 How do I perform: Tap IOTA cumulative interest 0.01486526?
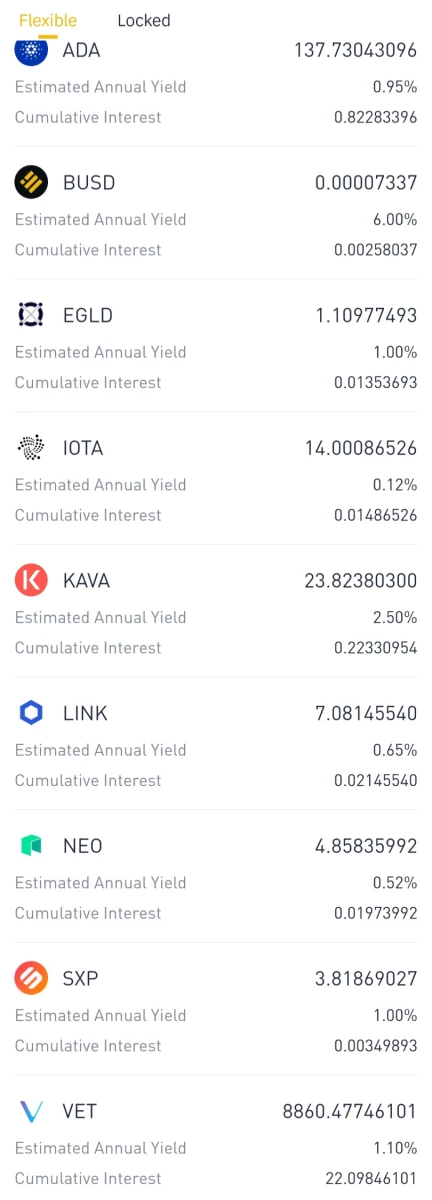376,515
